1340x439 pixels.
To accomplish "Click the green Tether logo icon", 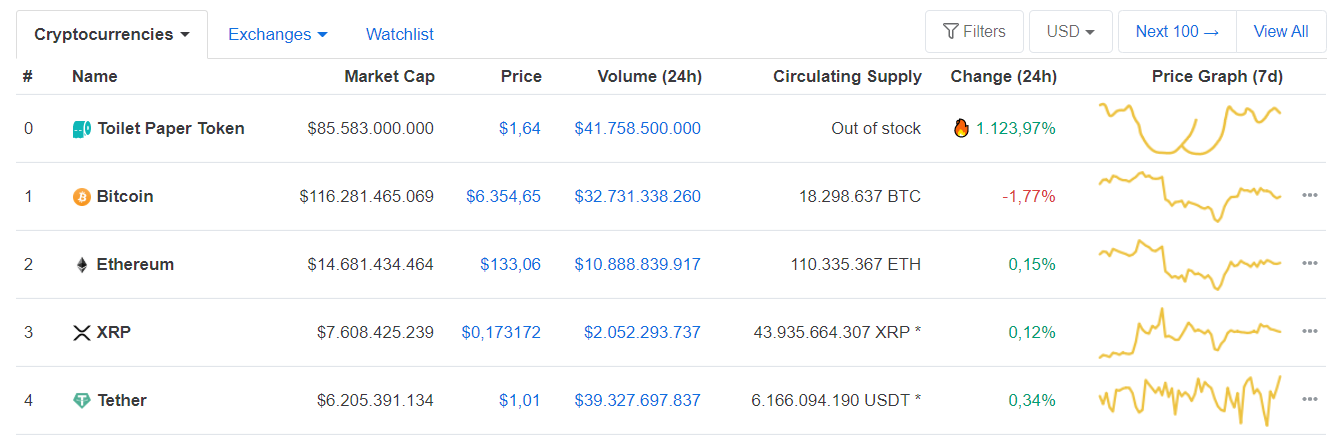I will pos(82,401).
